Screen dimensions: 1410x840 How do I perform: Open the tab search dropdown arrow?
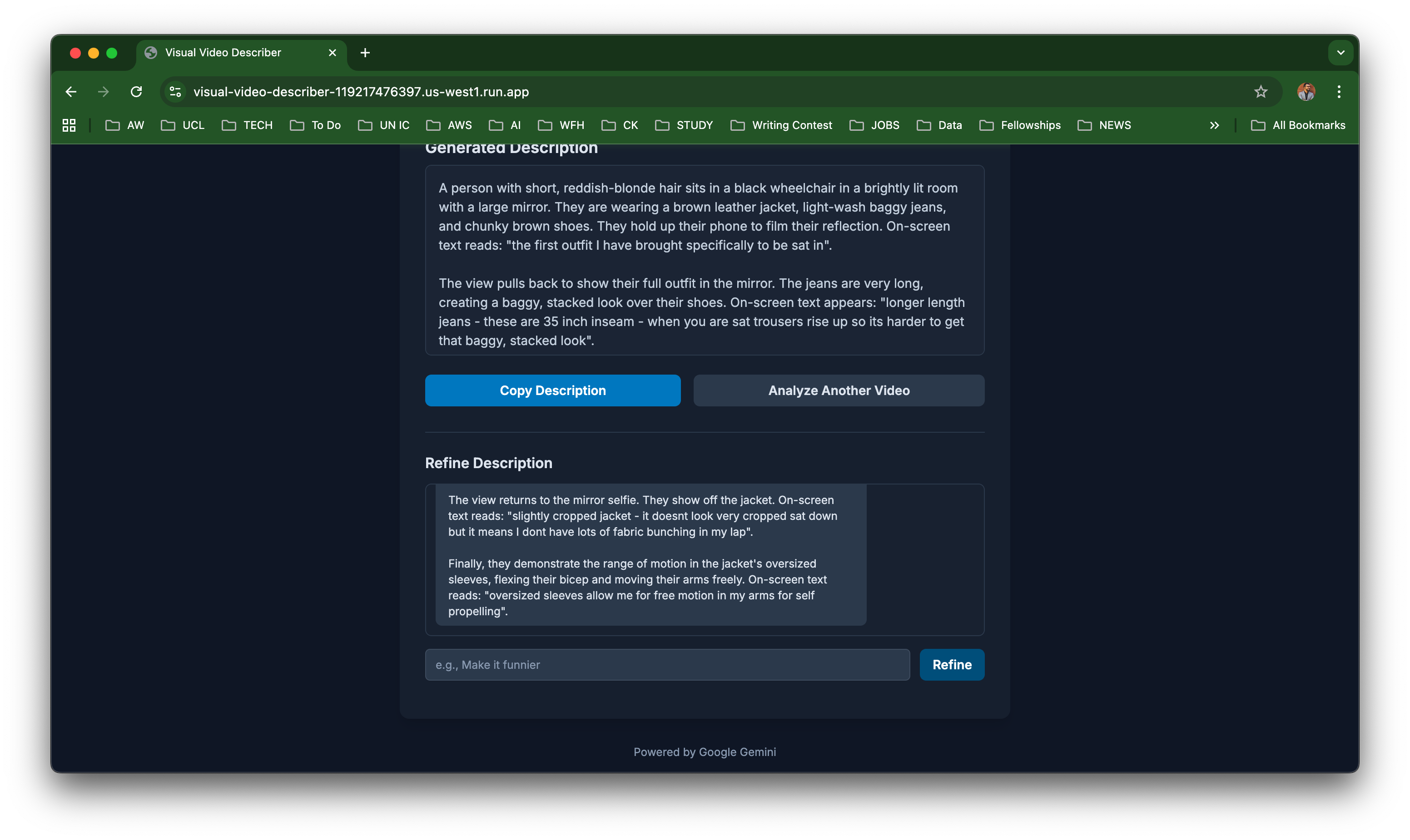(x=1340, y=53)
